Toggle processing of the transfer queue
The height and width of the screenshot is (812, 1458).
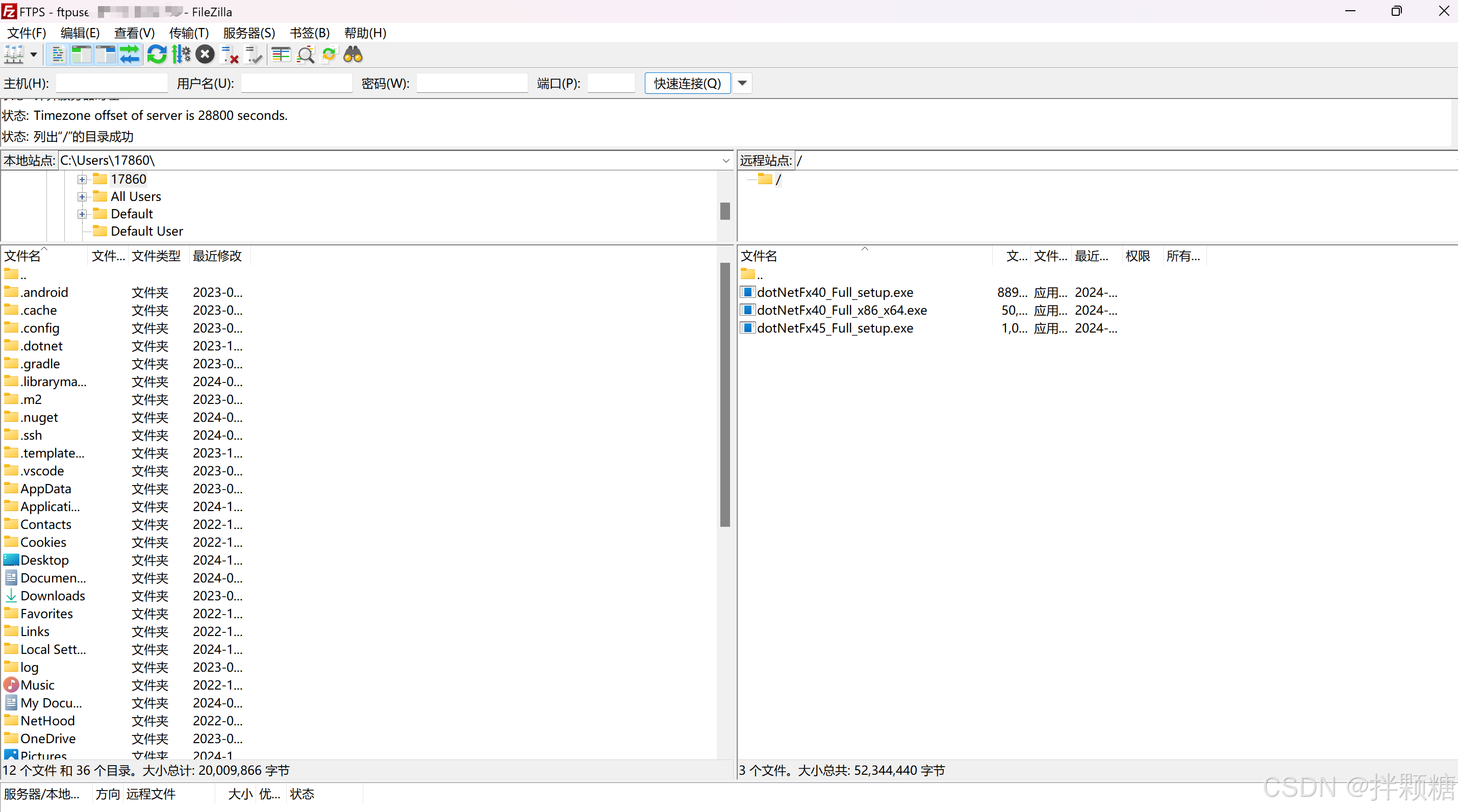tap(181, 55)
